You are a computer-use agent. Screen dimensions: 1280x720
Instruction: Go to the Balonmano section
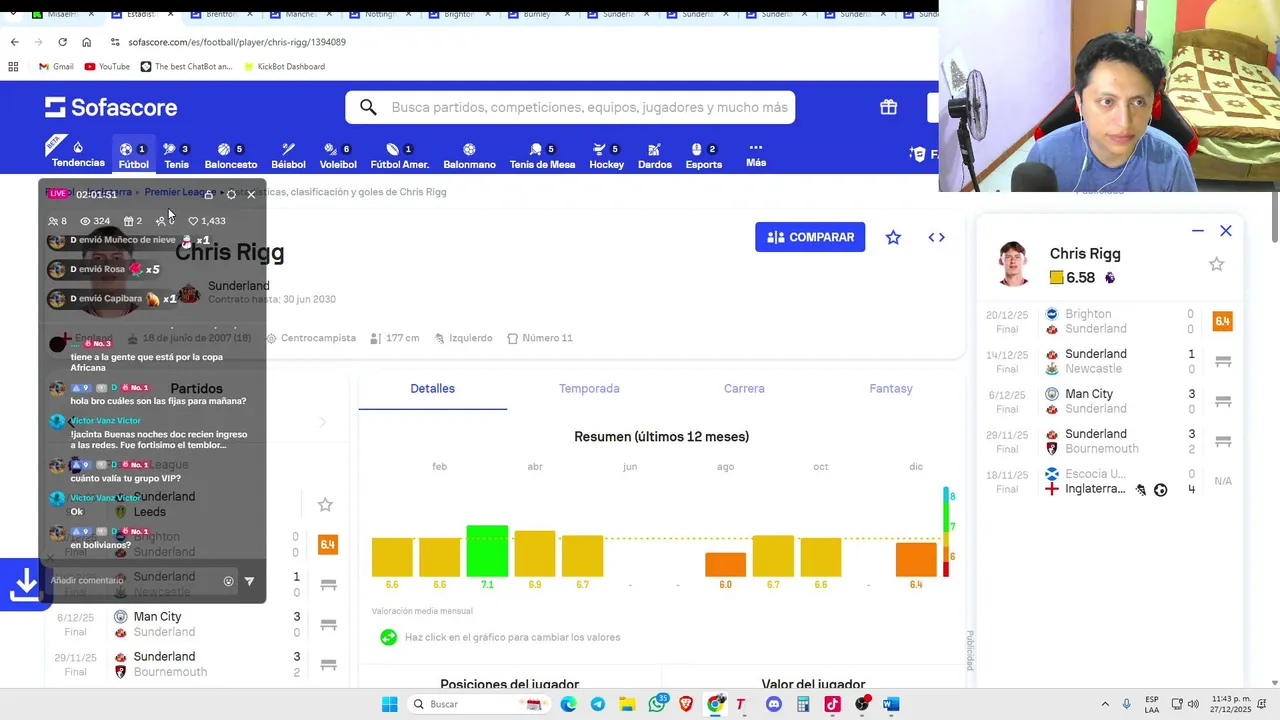coord(469,156)
